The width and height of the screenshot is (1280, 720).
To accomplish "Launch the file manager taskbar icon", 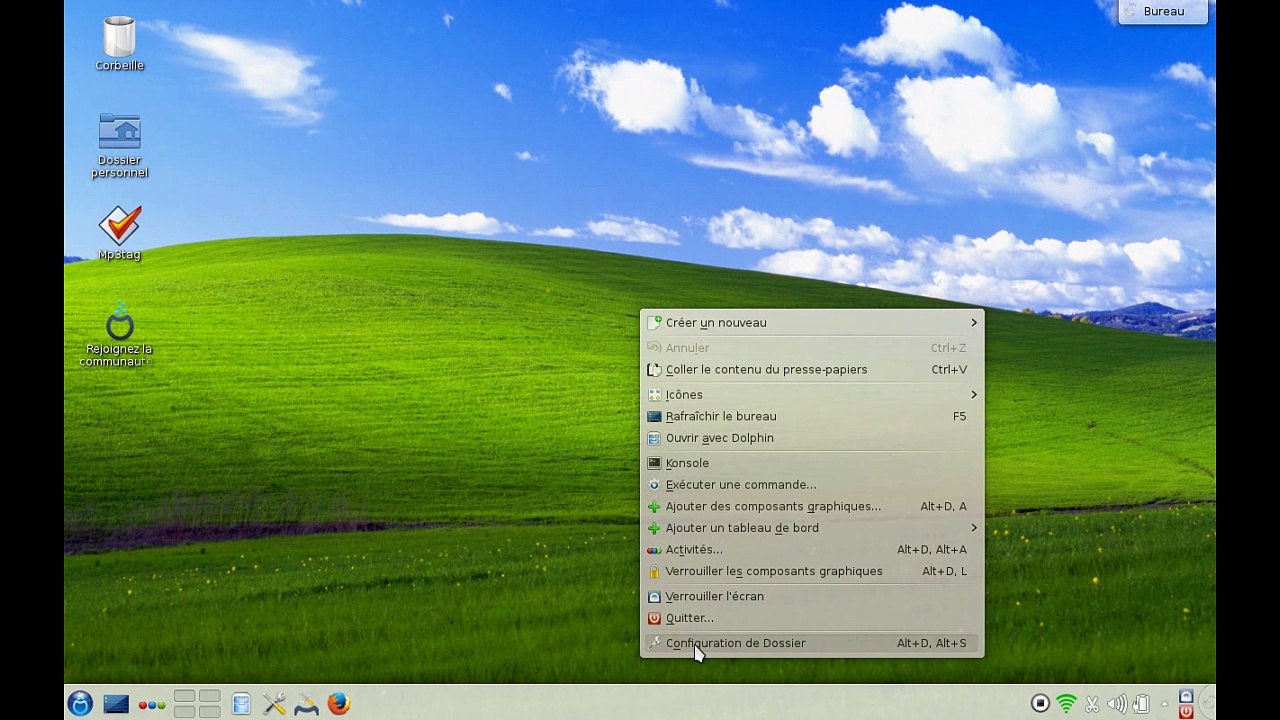I will tap(241, 704).
